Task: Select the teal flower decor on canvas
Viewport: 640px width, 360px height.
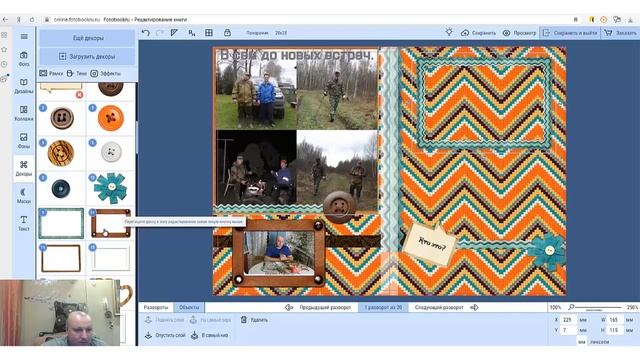Action: (548, 252)
